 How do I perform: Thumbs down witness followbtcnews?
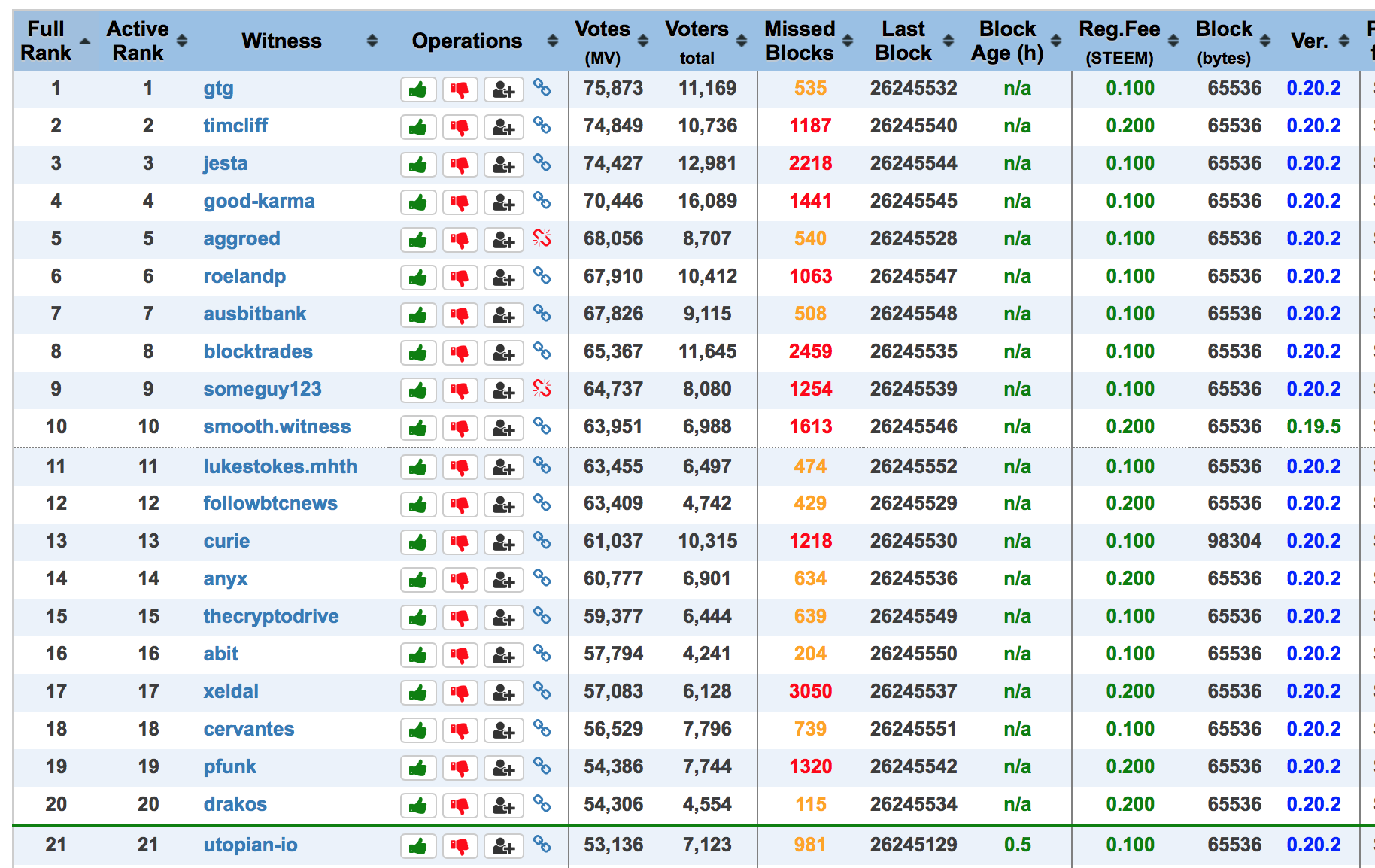pos(460,505)
